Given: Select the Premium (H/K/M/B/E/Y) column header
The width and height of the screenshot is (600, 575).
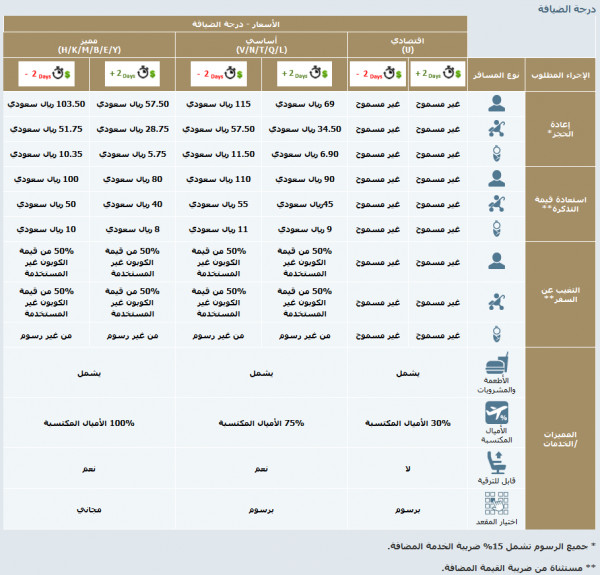Looking at the screenshot, I should coord(89,44).
